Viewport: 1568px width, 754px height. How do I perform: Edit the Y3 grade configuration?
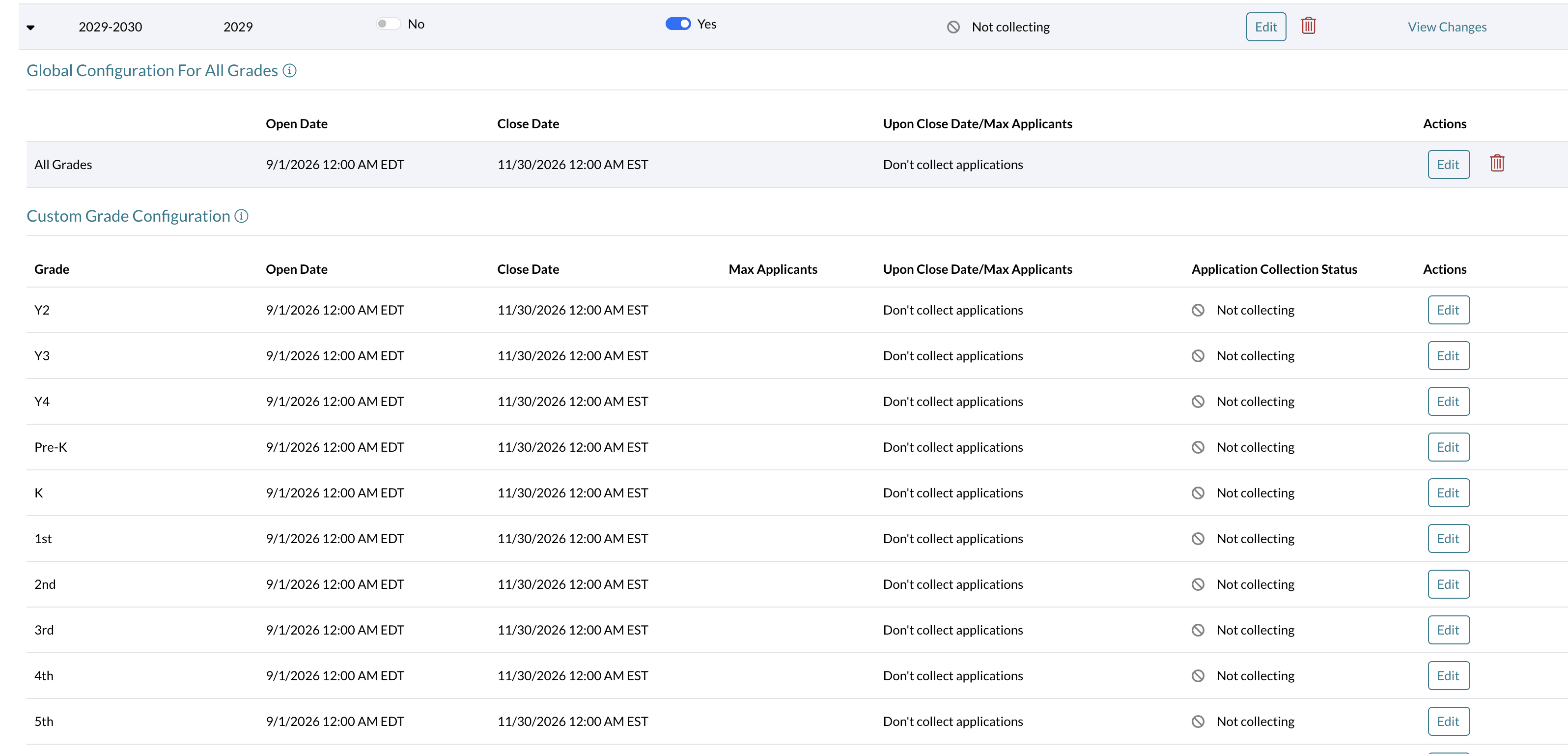tap(1448, 356)
